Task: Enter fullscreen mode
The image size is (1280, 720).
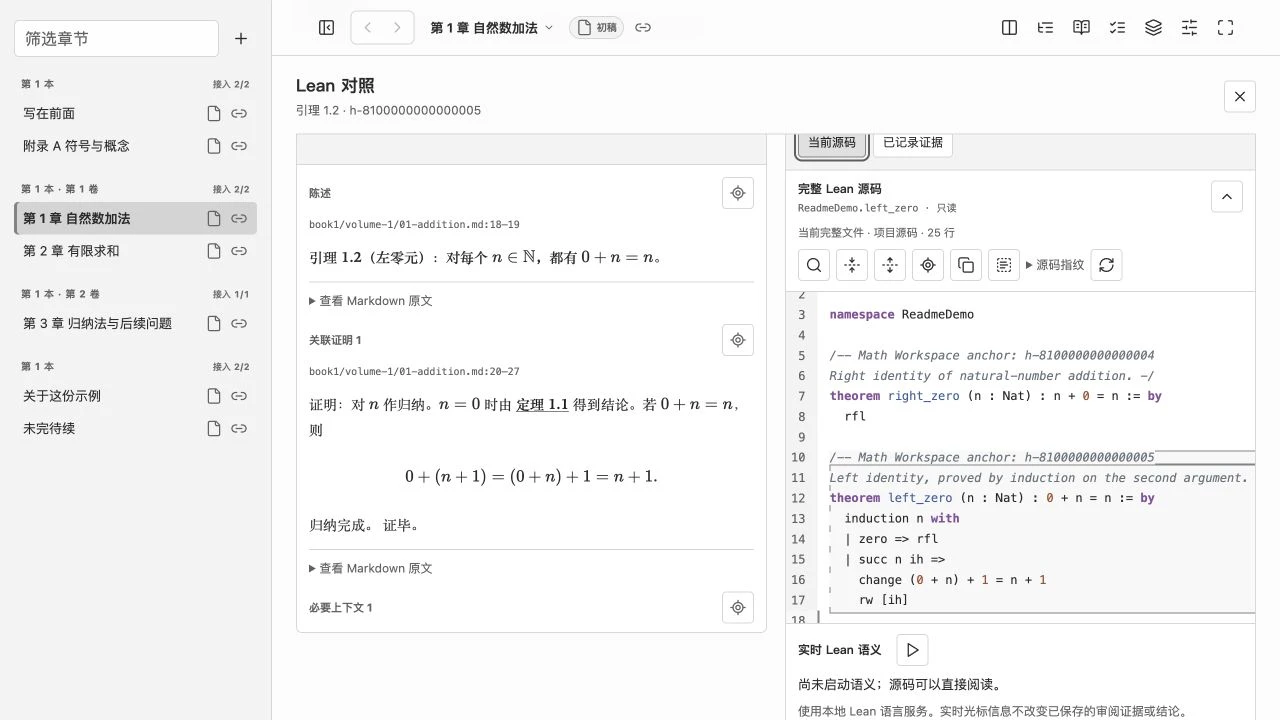Action: [1225, 28]
